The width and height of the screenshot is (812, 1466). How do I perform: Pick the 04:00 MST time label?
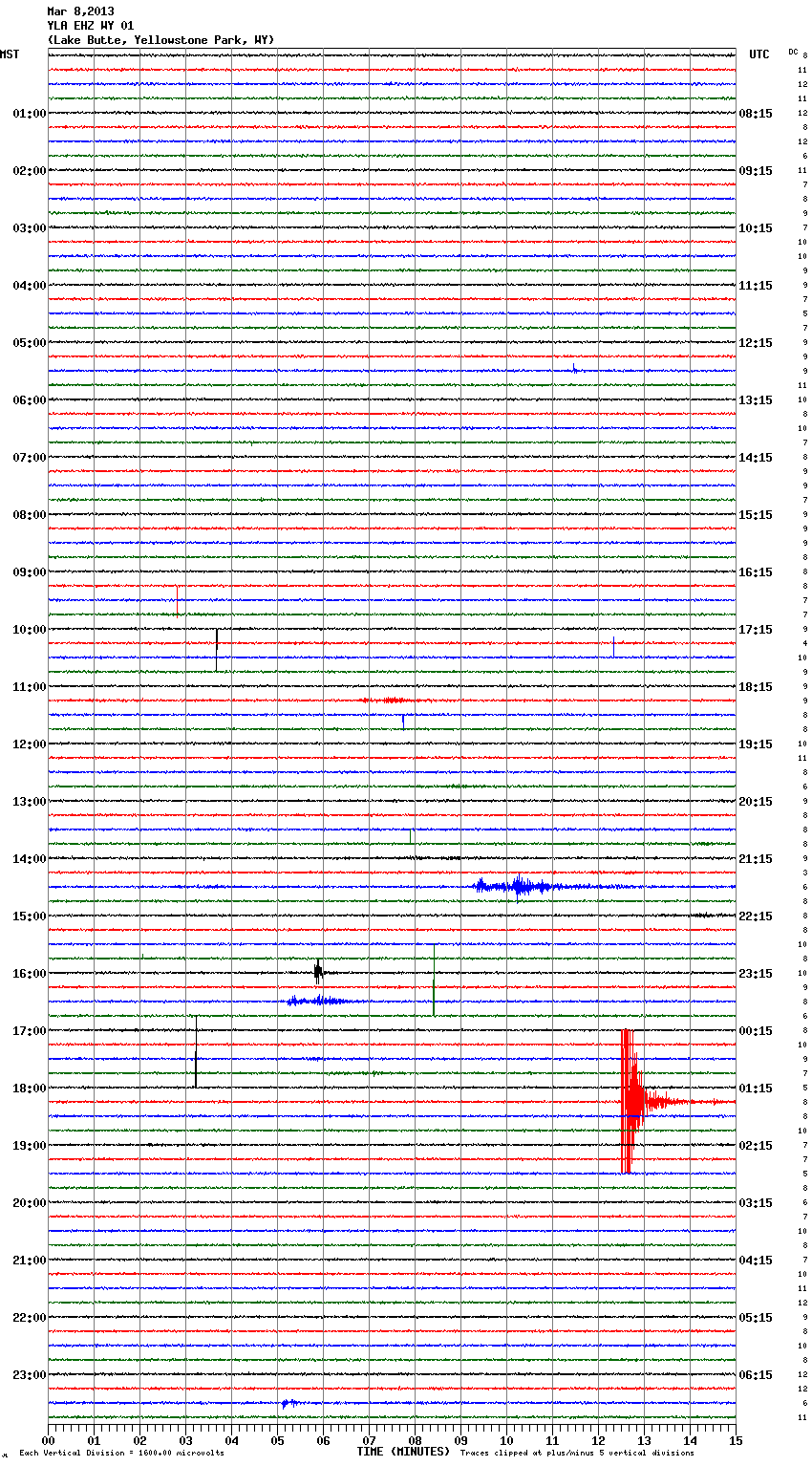[30, 286]
